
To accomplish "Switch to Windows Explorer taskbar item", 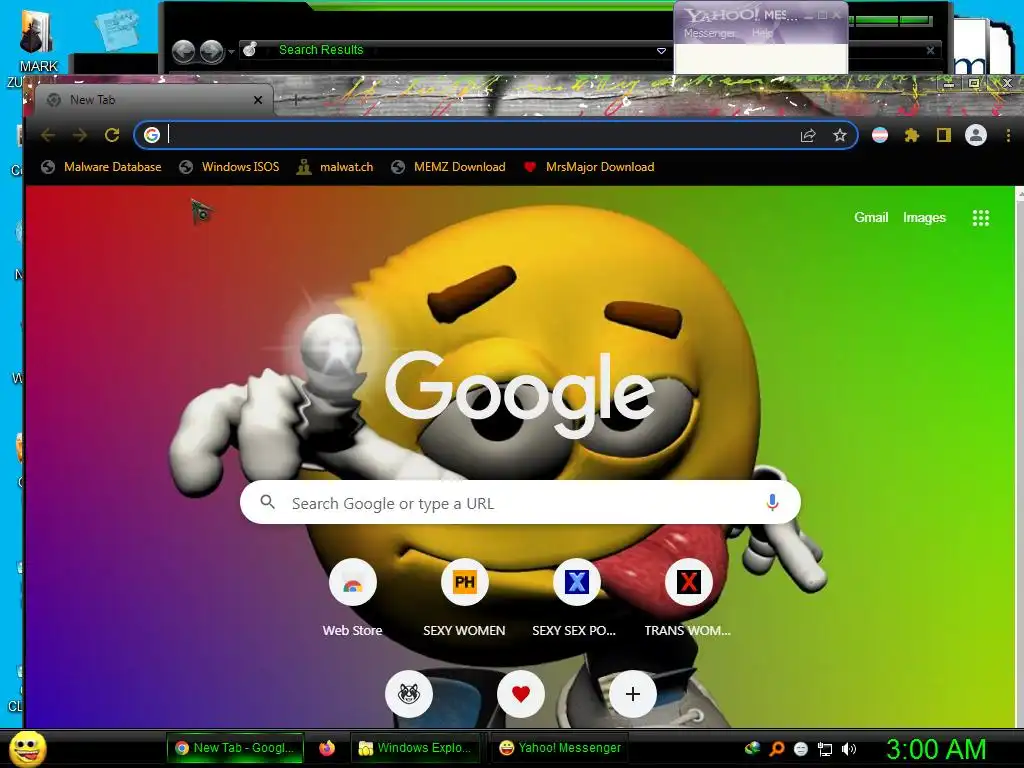I will click(x=415, y=748).
